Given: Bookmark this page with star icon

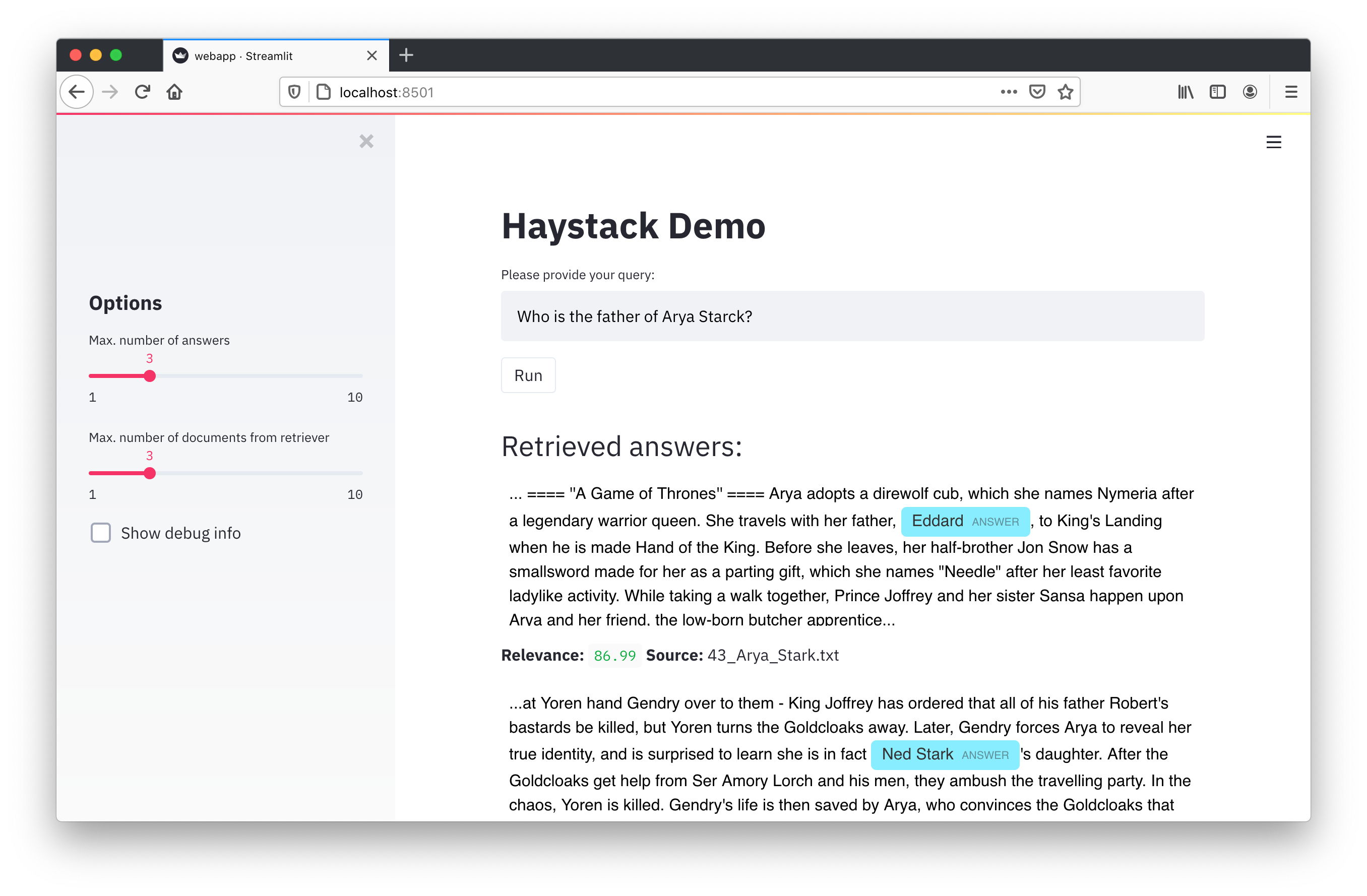Looking at the screenshot, I should (1066, 92).
